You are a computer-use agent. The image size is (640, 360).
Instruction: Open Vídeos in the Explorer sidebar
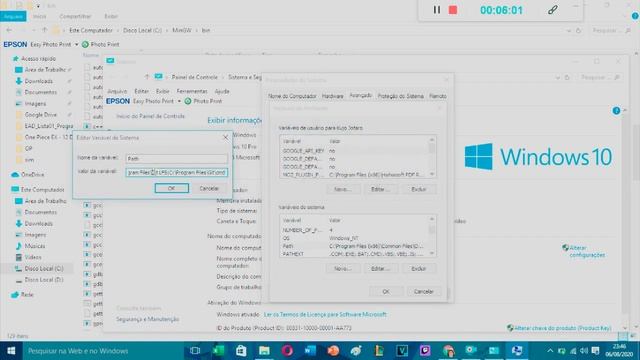tap(28, 257)
